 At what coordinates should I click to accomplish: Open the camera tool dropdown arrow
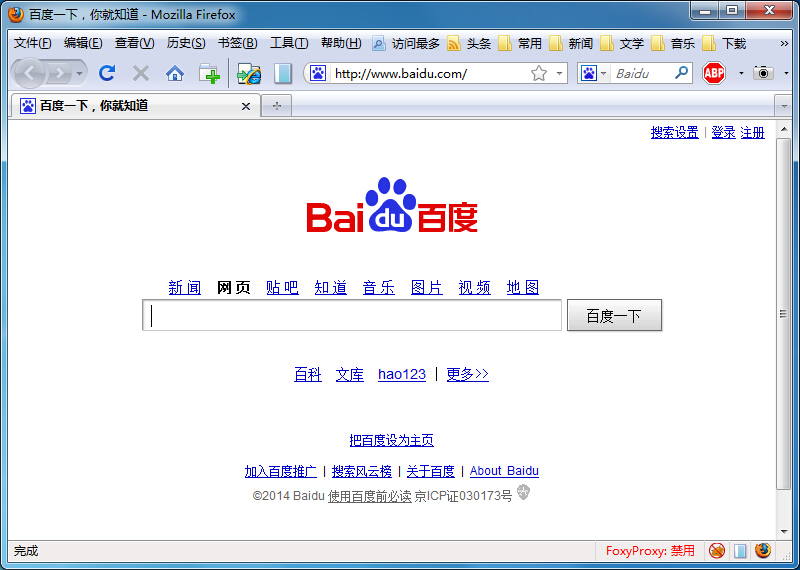[786, 73]
